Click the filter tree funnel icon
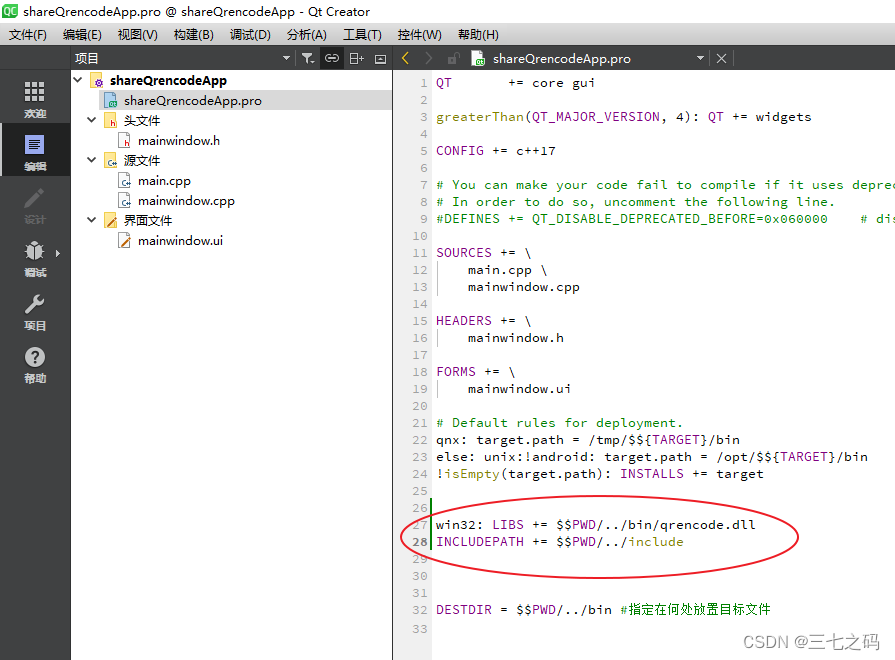Image resolution: width=895 pixels, height=660 pixels. click(x=308, y=58)
